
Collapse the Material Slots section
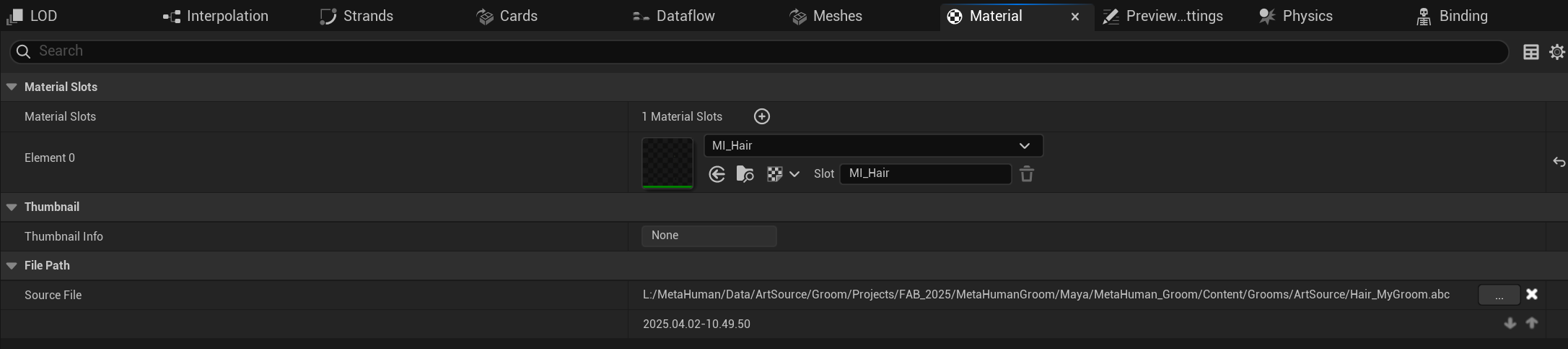pyautogui.click(x=12, y=87)
